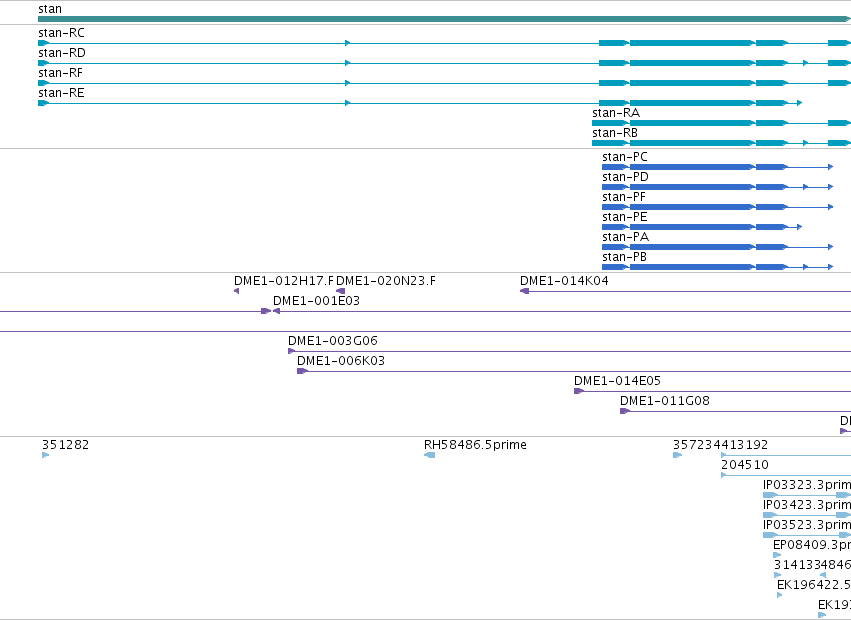Viewport: 851px width, 620px height.
Task: Click the large stan-PA protein coding block
Action: (692, 247)
